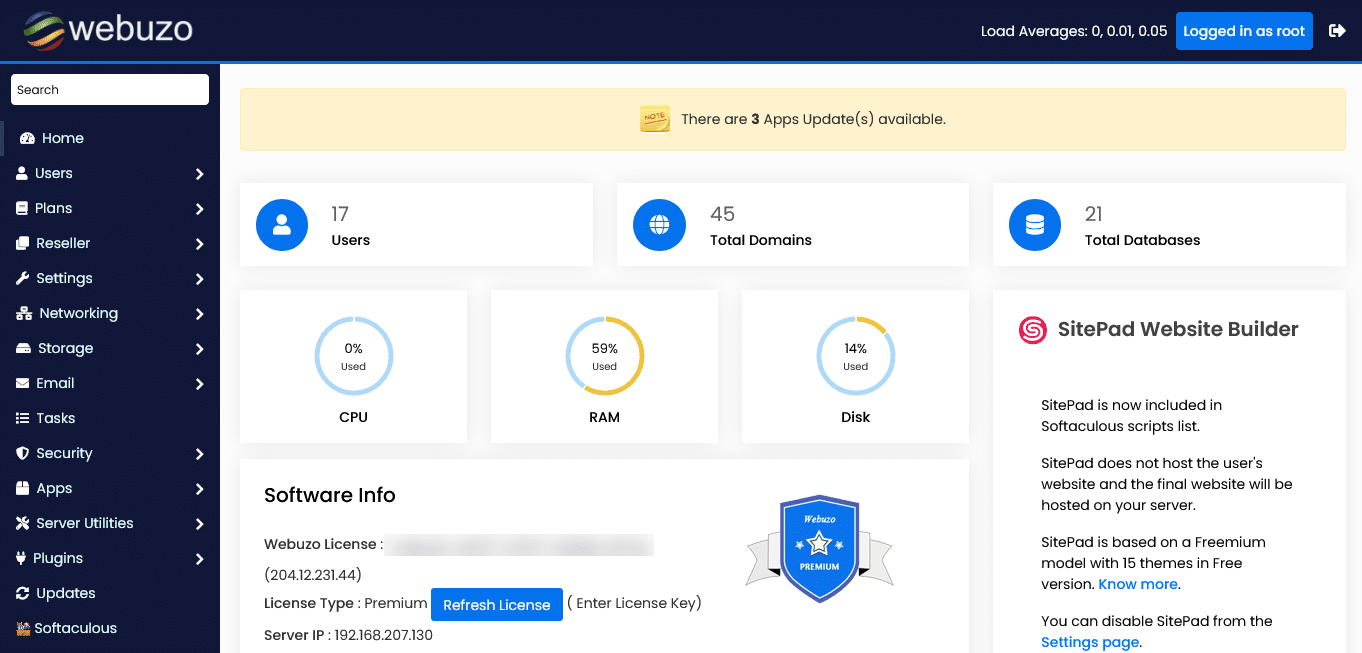Open the SitePad Know more link
This screenshot has height=653, width=1362.
pos(1137,584)
